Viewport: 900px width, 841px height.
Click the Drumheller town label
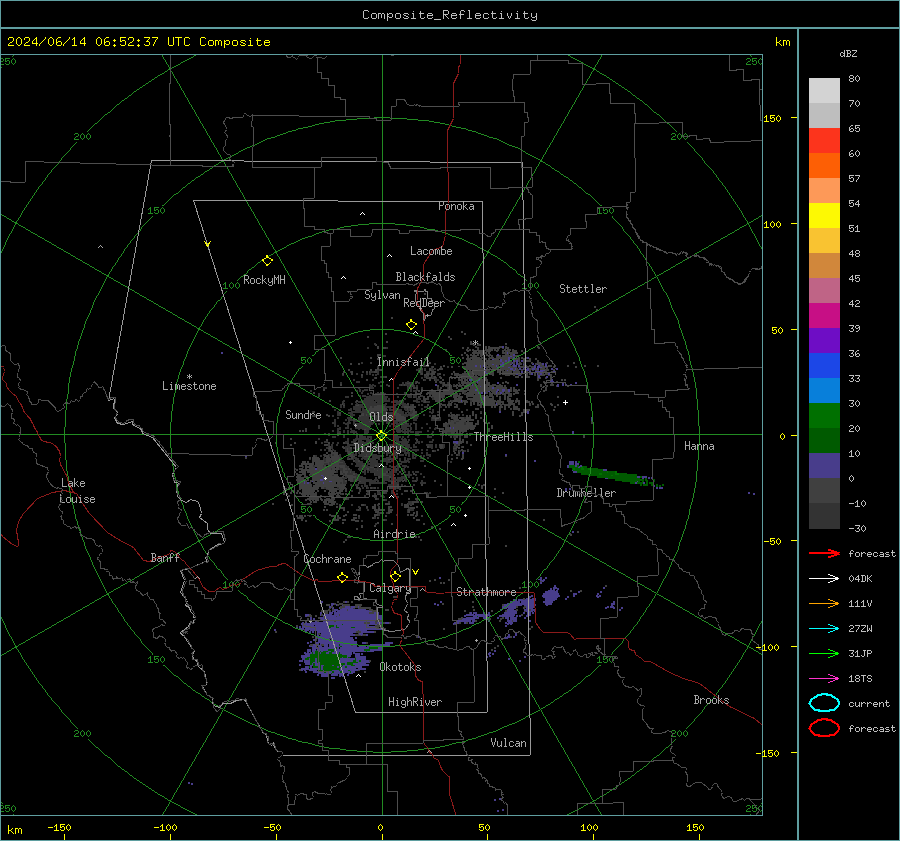pos(586,493)
